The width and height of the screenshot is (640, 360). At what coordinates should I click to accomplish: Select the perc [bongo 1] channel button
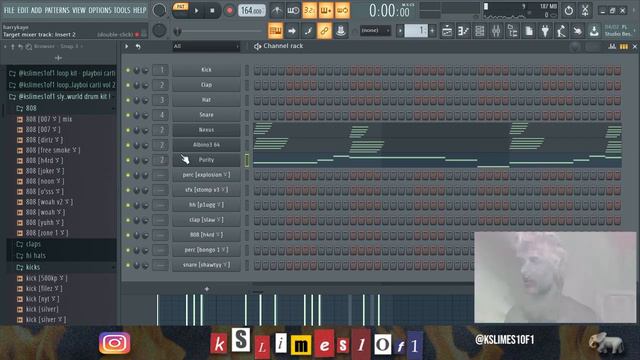click(206, 250)
